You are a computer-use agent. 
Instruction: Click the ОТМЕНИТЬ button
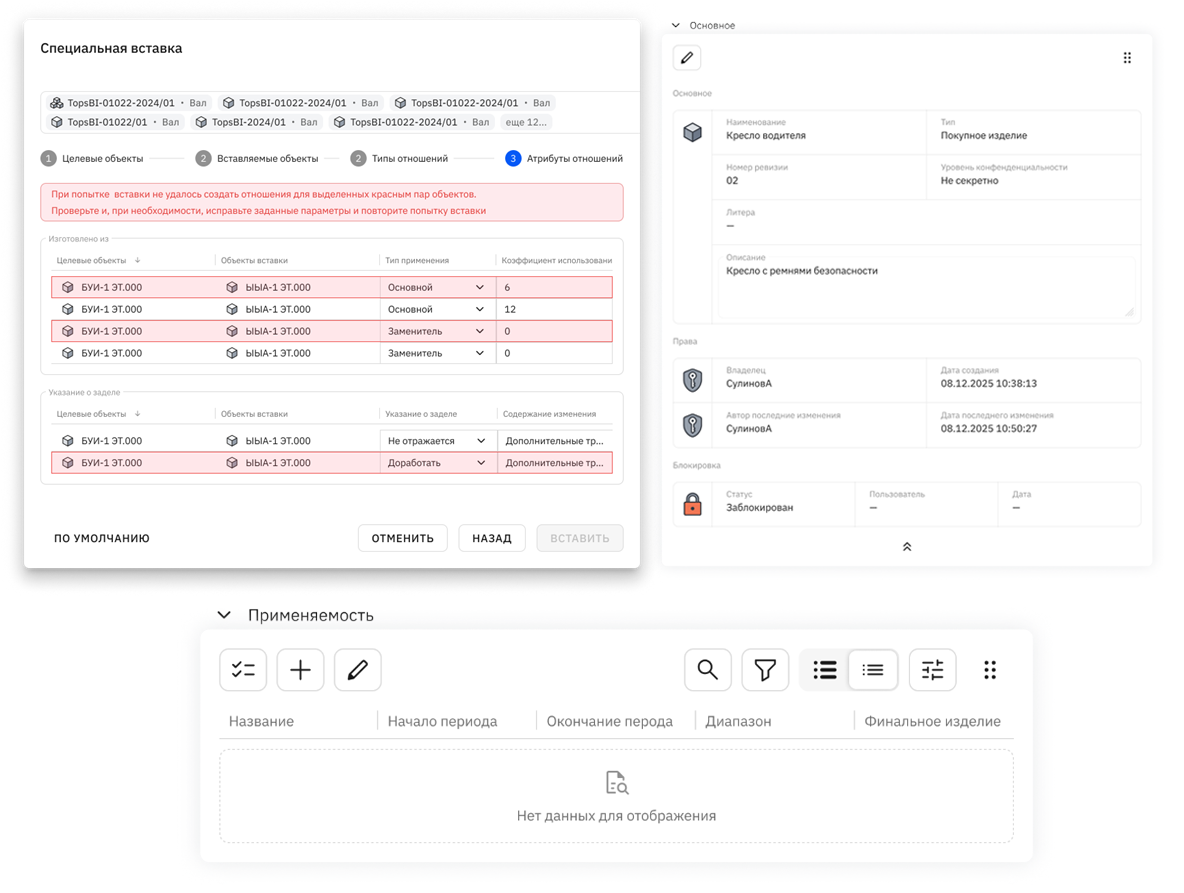[402, 538]
